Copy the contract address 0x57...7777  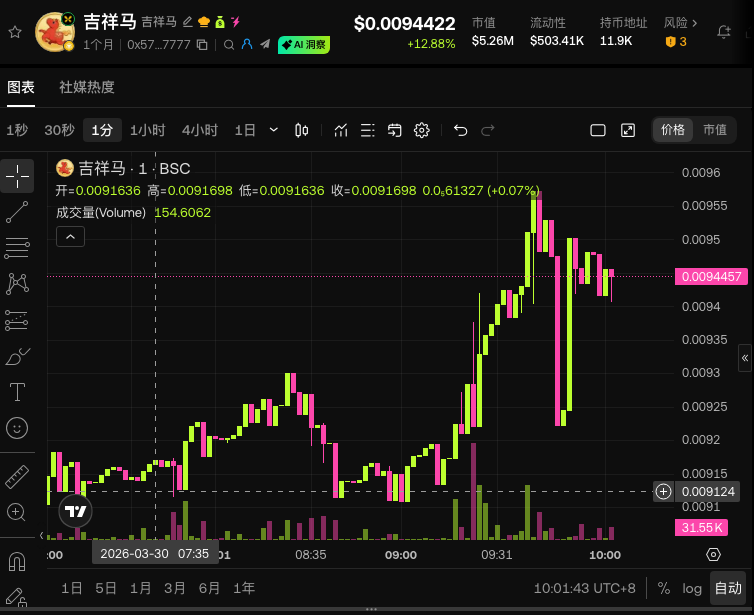click(x=202, y=45)
